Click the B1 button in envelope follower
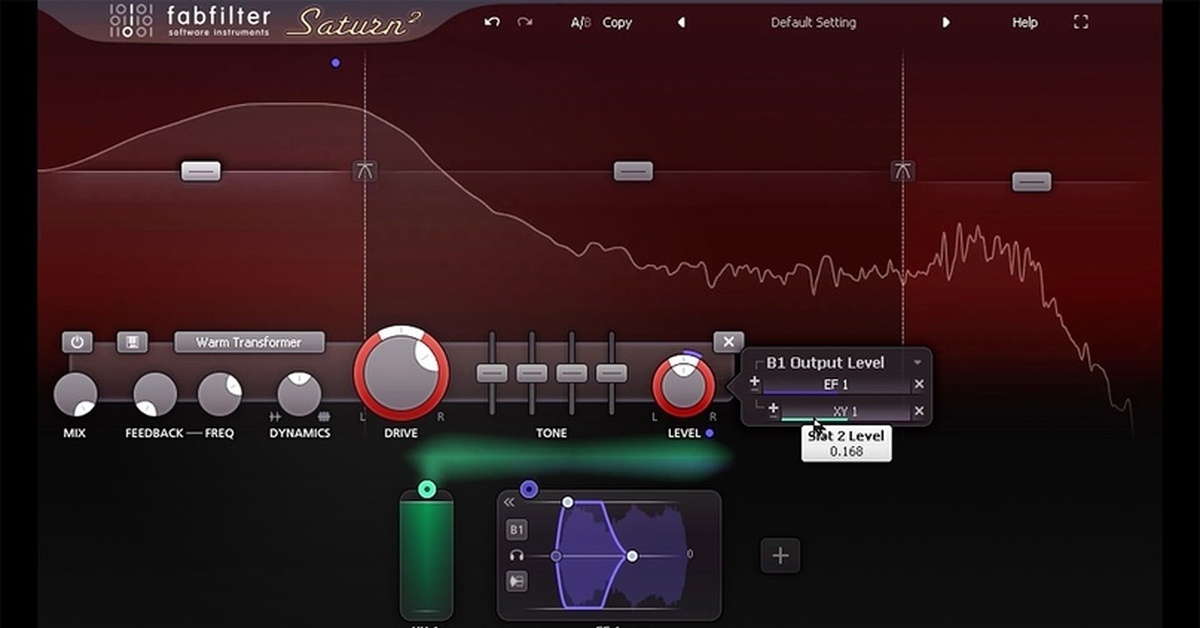Viewport: 1200px width, 628px height. pos(517,529)
